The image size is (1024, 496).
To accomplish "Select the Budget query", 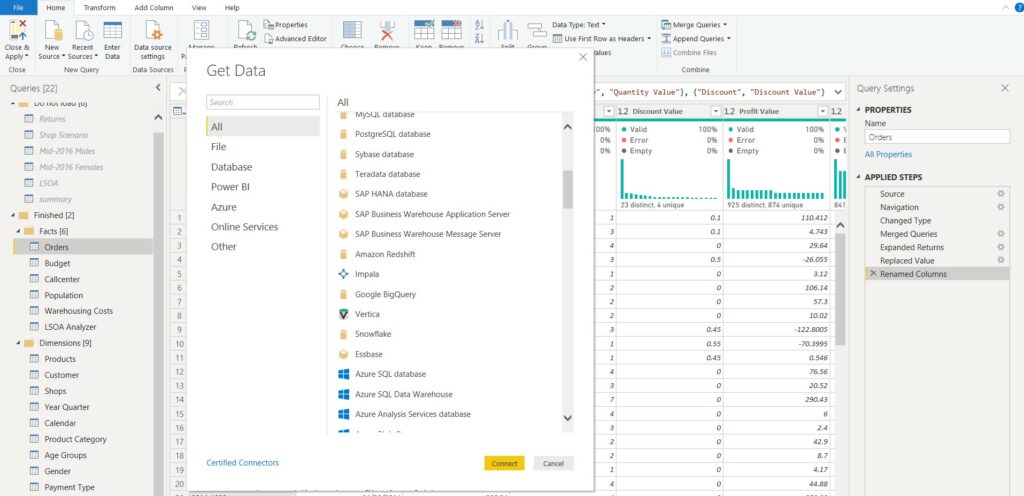I will coord(57,264).
